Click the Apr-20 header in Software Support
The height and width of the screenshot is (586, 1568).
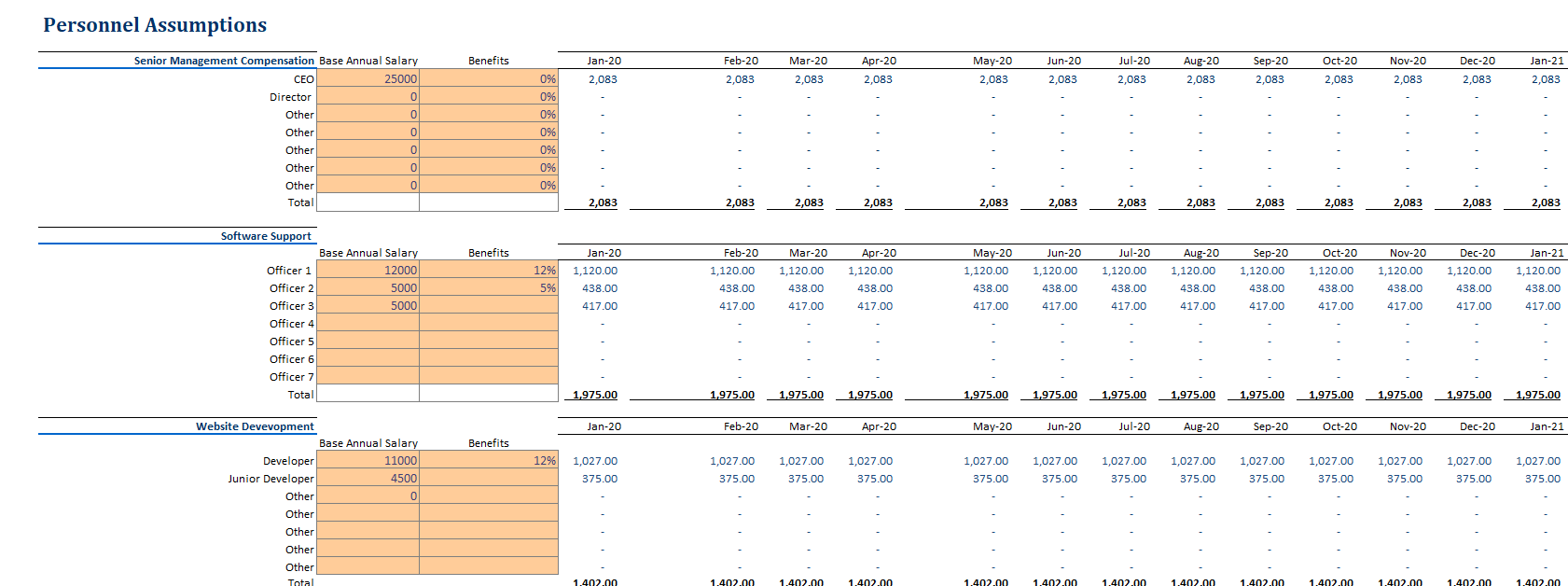tap(879, 253)
